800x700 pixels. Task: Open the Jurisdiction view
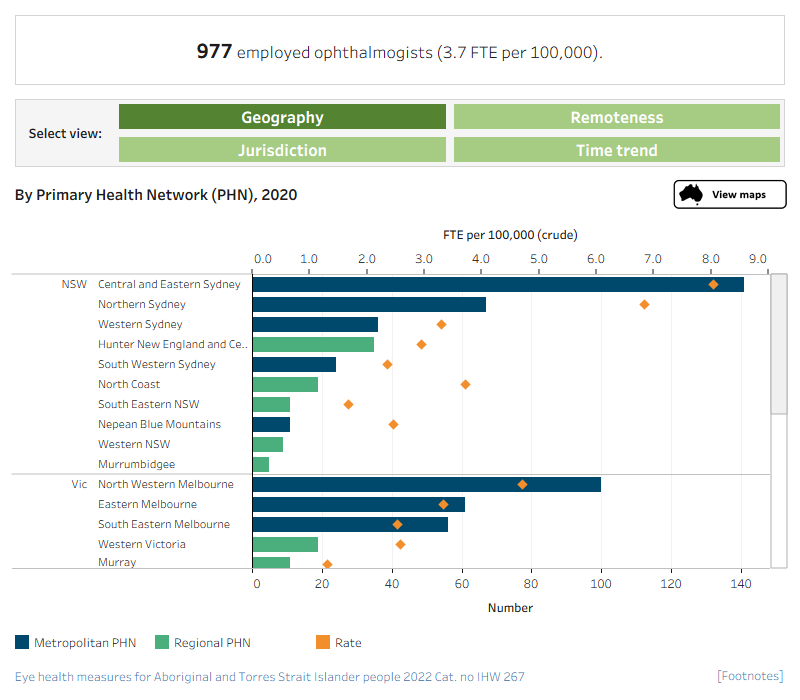pyautogui.click(x=282, y=149)
